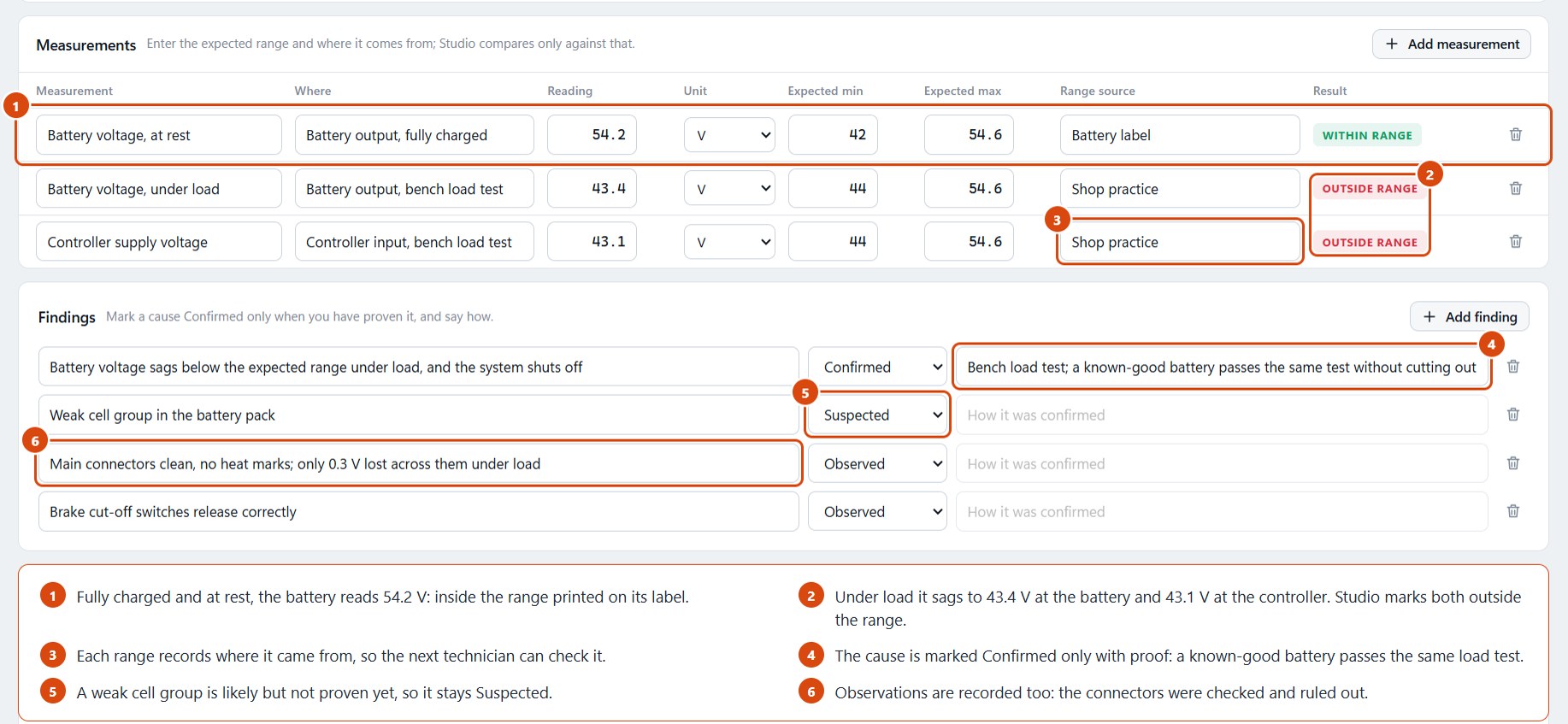Edit the Brake cut-off switches finding text
Viewport: 1568px width, 724px height.
click(419, 511)
